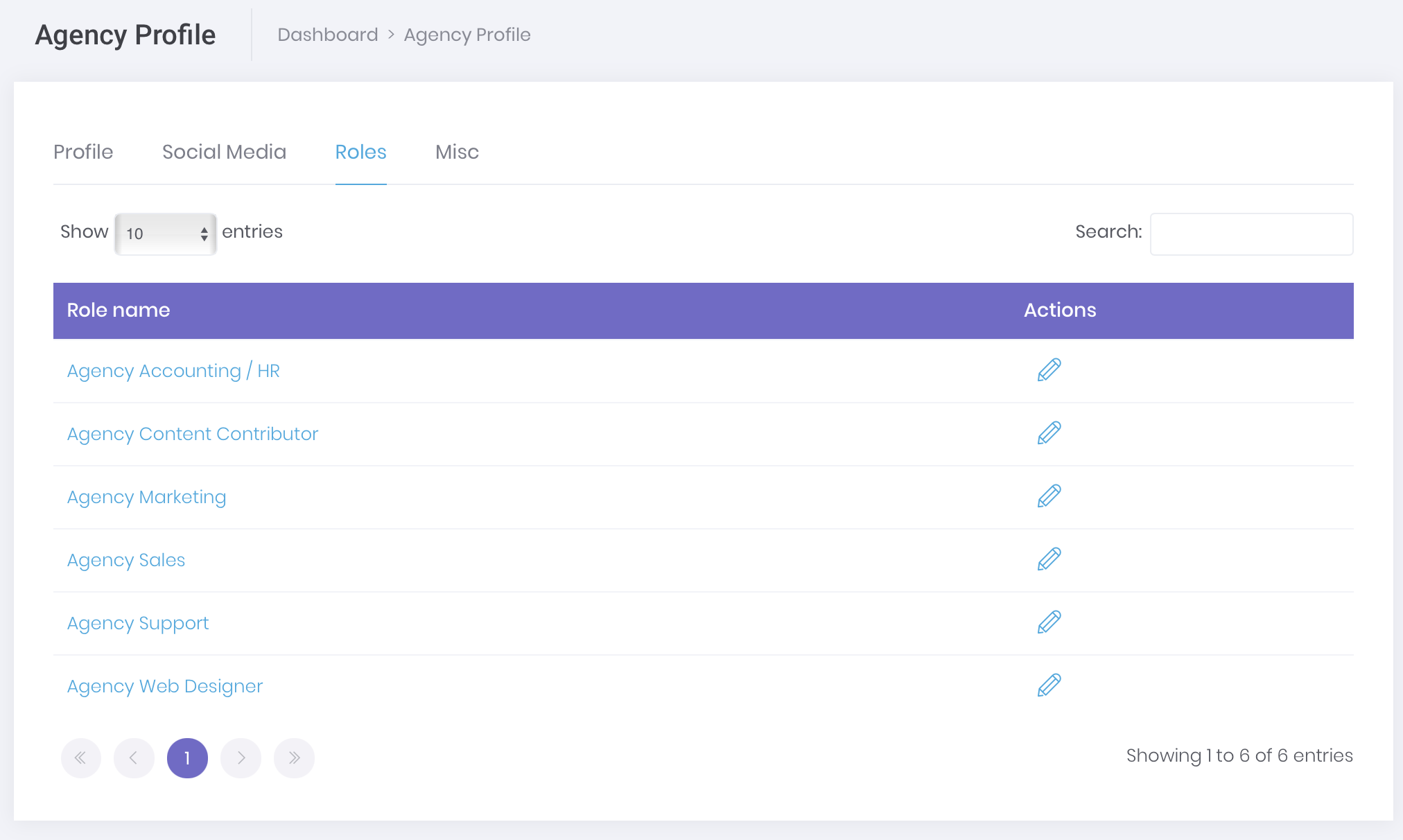Open the Agency Support role link
Image resolution: width=1403 pixels, height=840 pixels.
coord(138,623)
